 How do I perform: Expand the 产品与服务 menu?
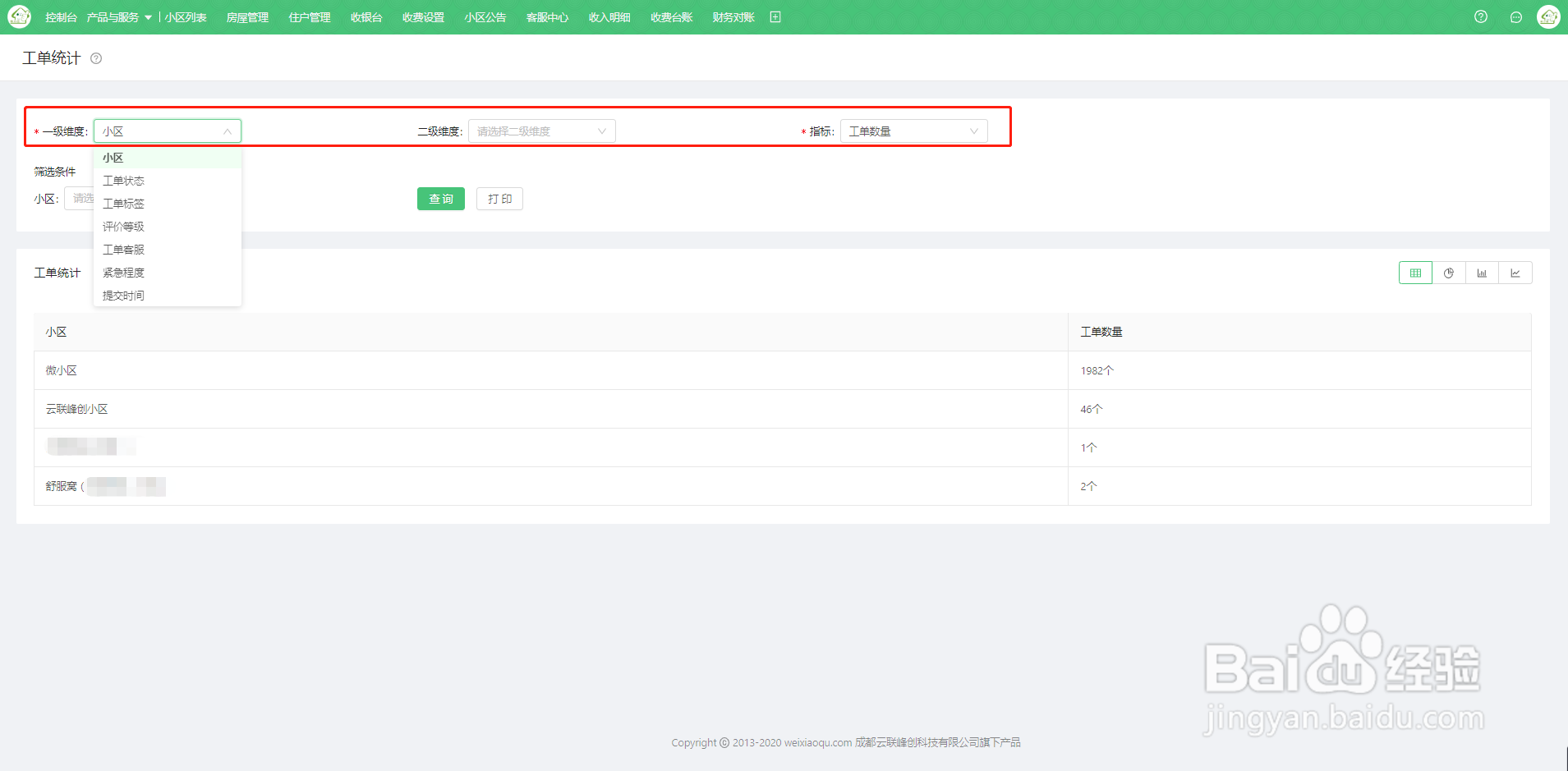[119, 17]
